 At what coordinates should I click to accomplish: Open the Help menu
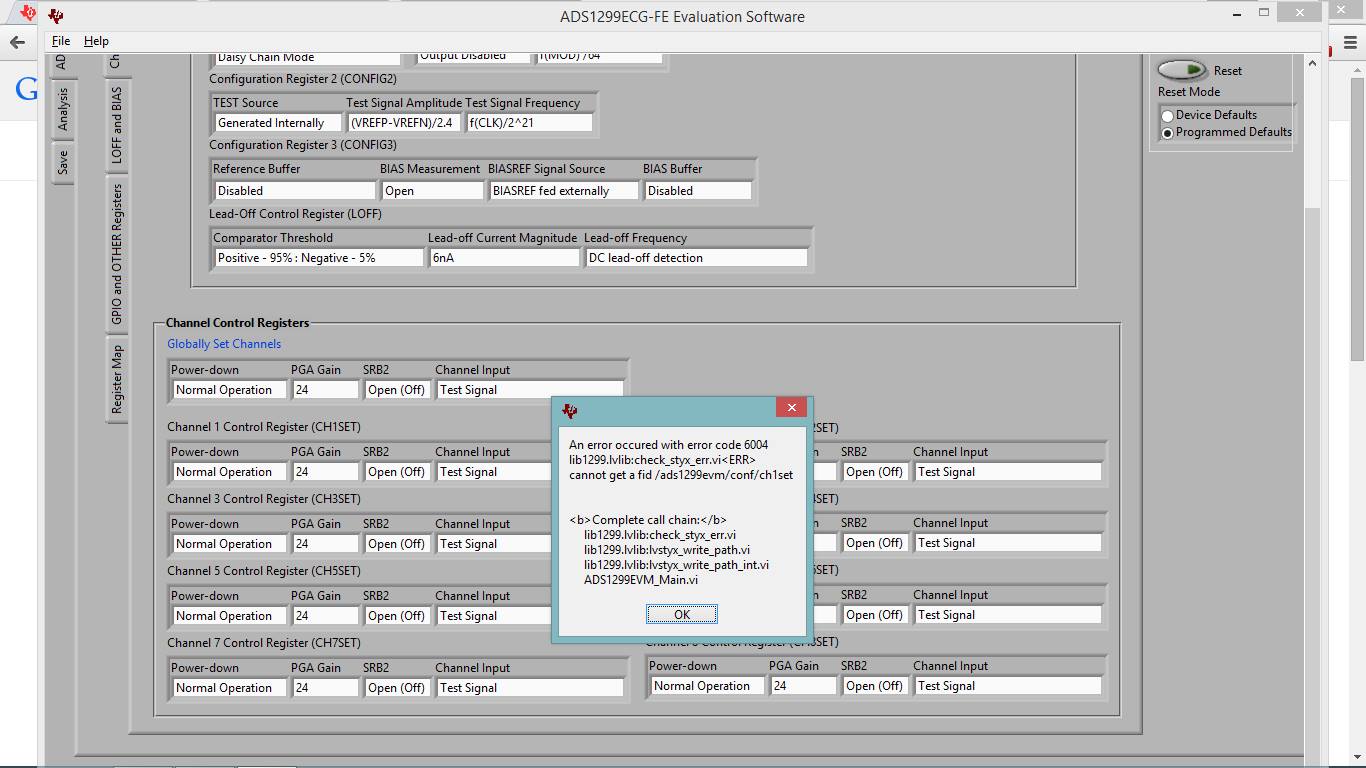click(96, 41)
